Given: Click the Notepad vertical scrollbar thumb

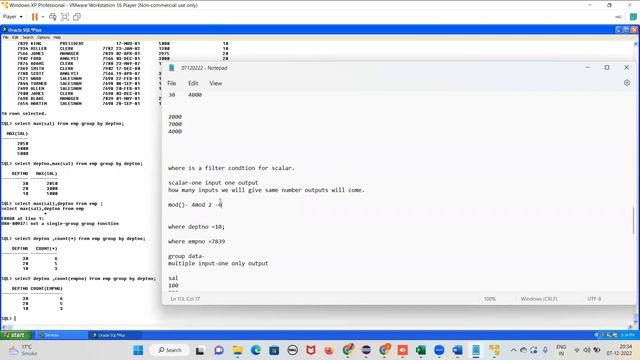Looking at the screenshot, I should tap(633, 220).
